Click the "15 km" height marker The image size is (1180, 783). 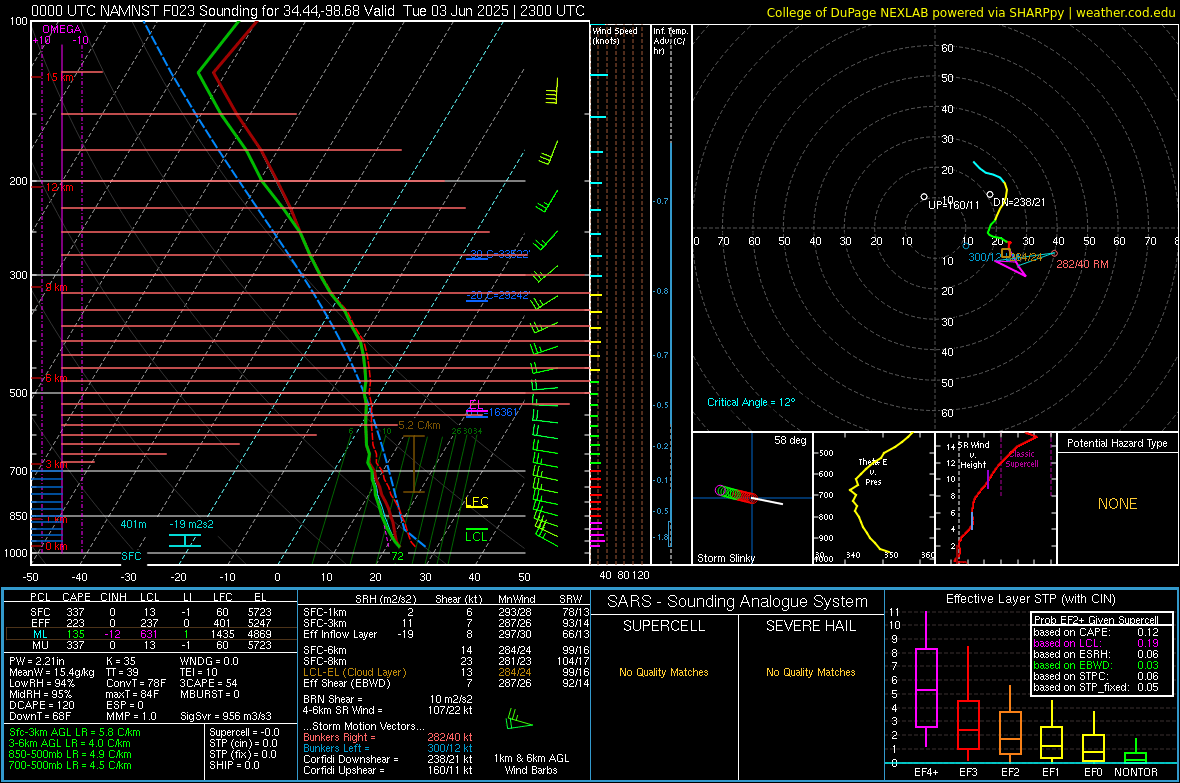(x=60, y=78)
